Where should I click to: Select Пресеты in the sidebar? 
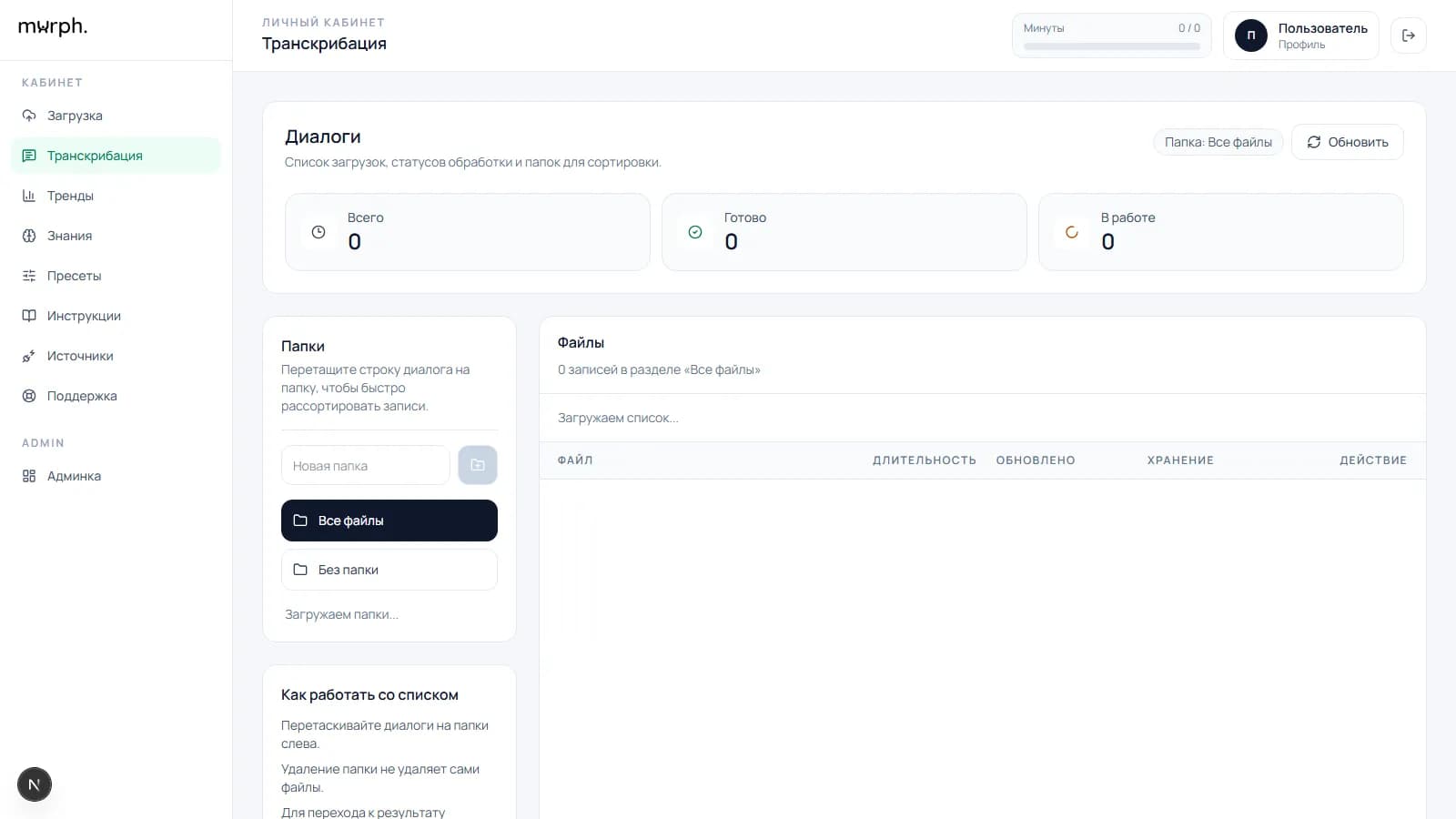[74, 276]
